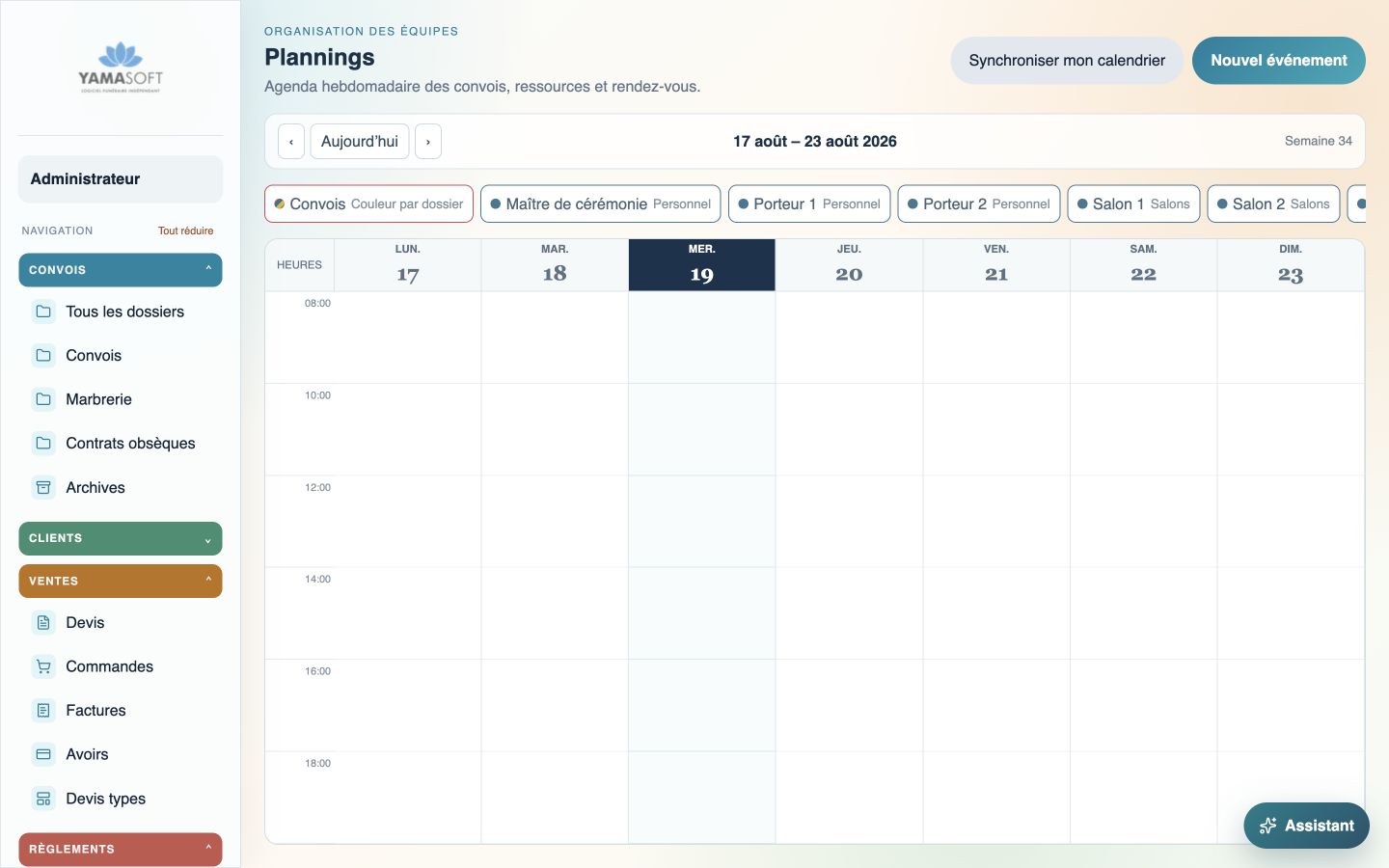The height and width of the screenshot is (868, 1389).
Task: Create a Nouvel événement
Action: [1279, 60]
